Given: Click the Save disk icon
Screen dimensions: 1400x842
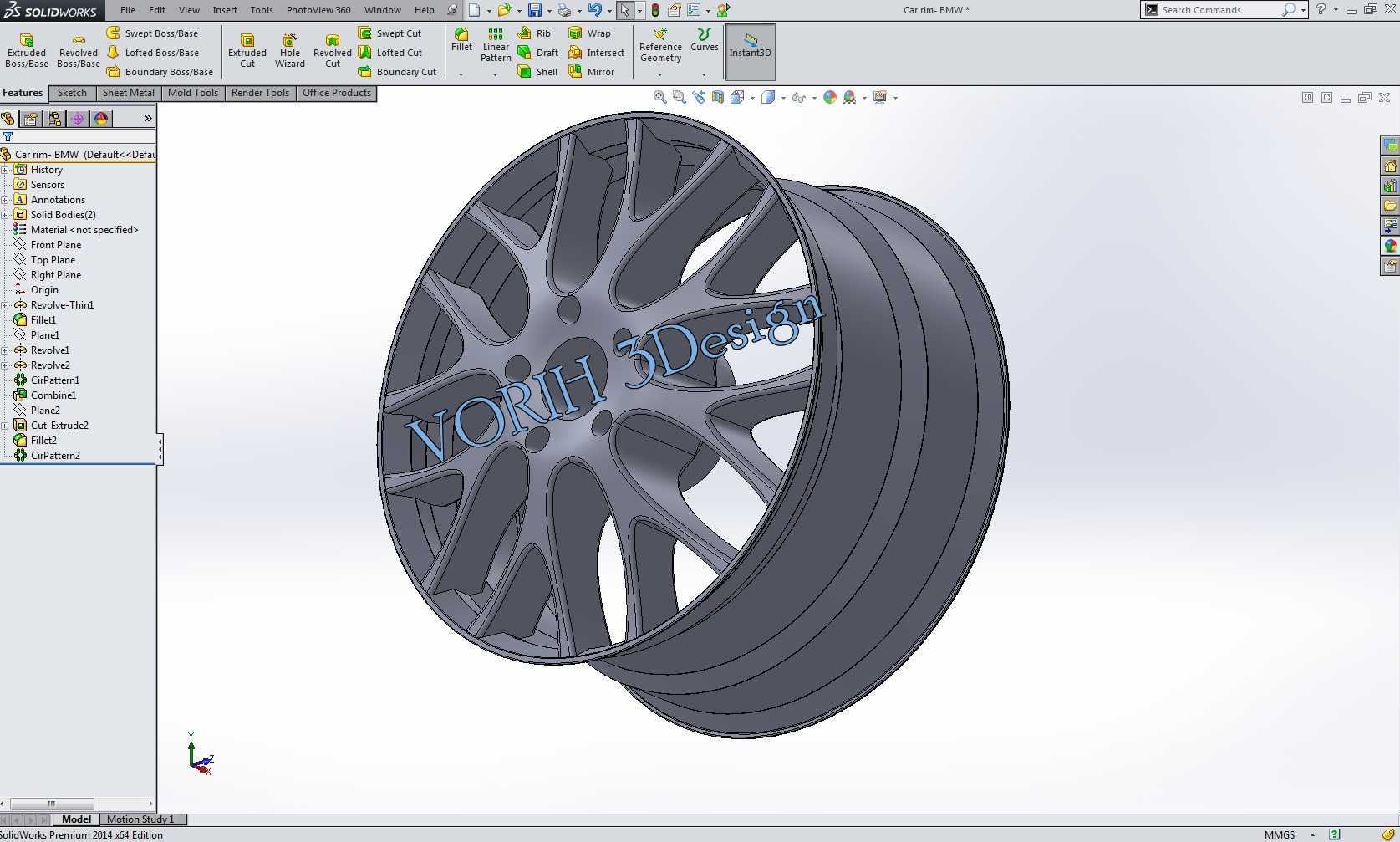Looking at the screenshot, I should (535, 10).
